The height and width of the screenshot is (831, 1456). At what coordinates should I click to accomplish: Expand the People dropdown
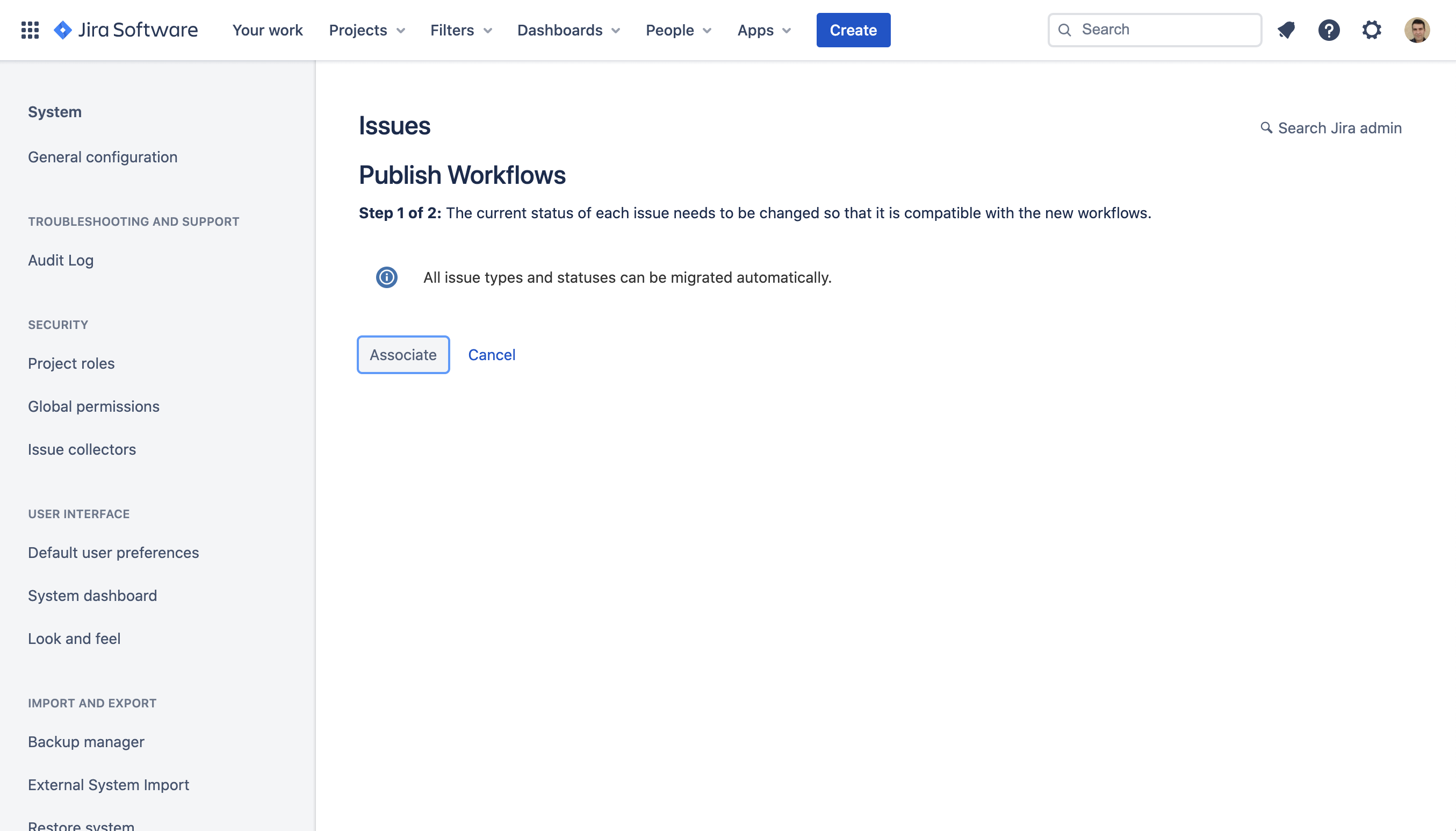click(x=679, y=30)
